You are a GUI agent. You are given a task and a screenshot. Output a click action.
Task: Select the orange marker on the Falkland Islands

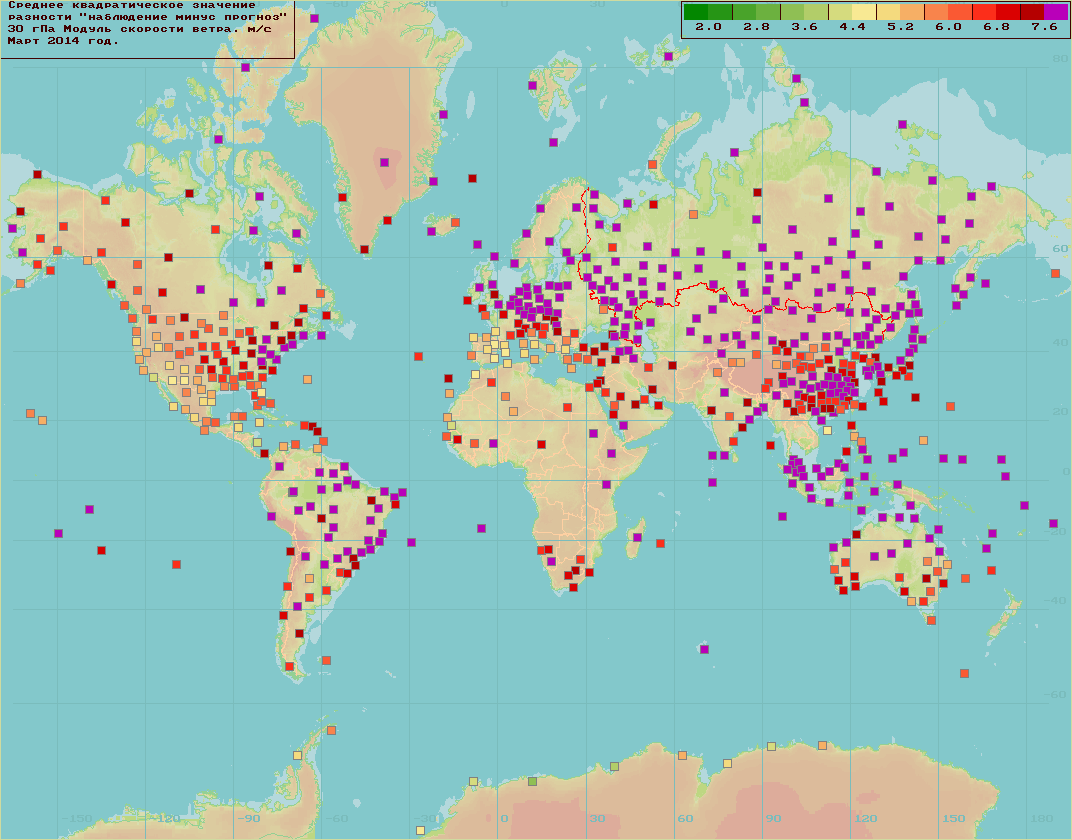click(x=326, y=660)
